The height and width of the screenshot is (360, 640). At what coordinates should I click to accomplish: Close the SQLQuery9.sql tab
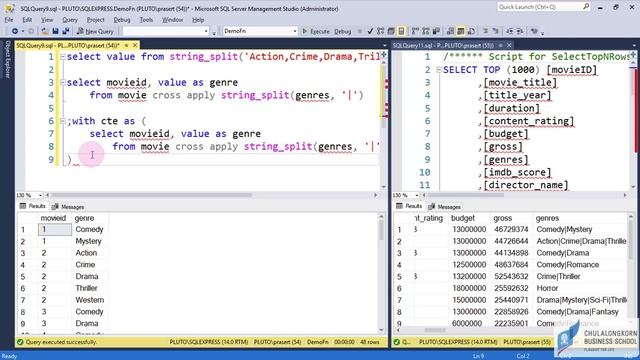pyautogui.click(x=135, y=45)
